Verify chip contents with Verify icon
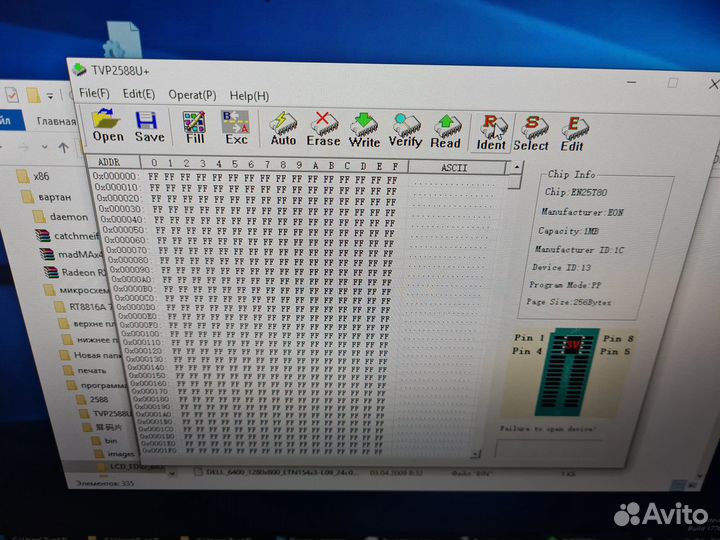The height and width of the screenshot is (540, 720). coord(405,131)
